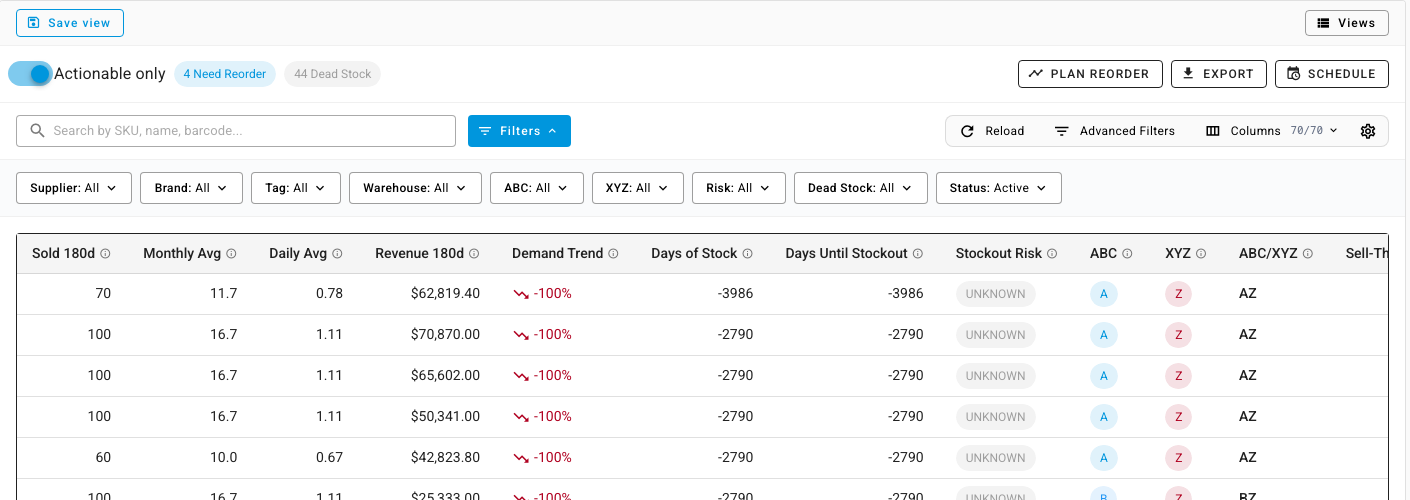Click the $62,819.40 revenue cell
This screenshot has width=1410, height=500.
click(445, 294)
